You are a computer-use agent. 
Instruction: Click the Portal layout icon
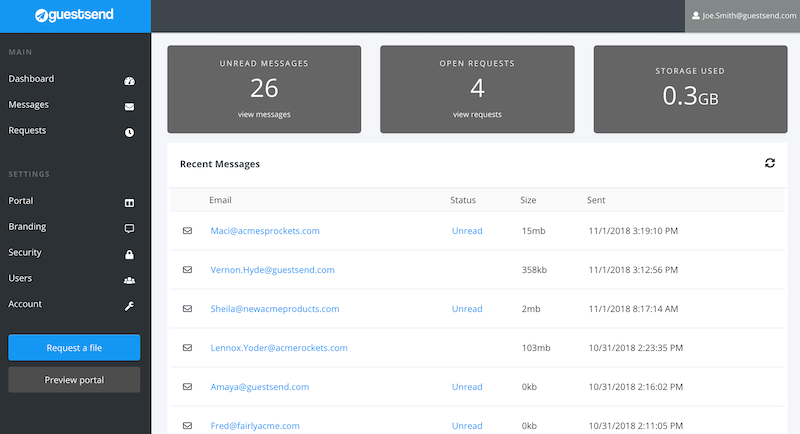click(130, 203)
